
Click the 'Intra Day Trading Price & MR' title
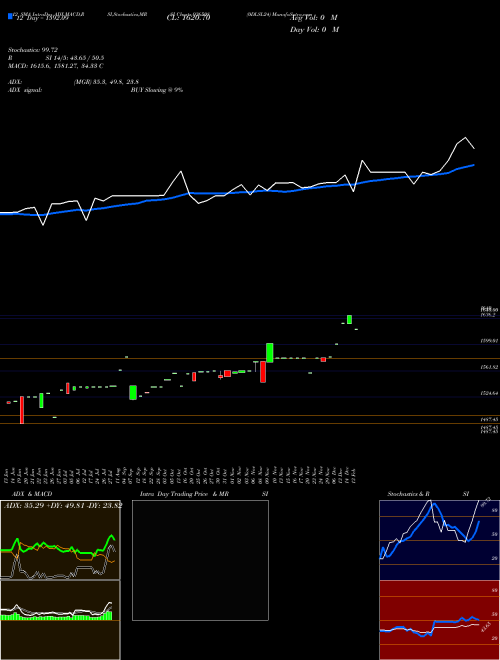(184, 494)
